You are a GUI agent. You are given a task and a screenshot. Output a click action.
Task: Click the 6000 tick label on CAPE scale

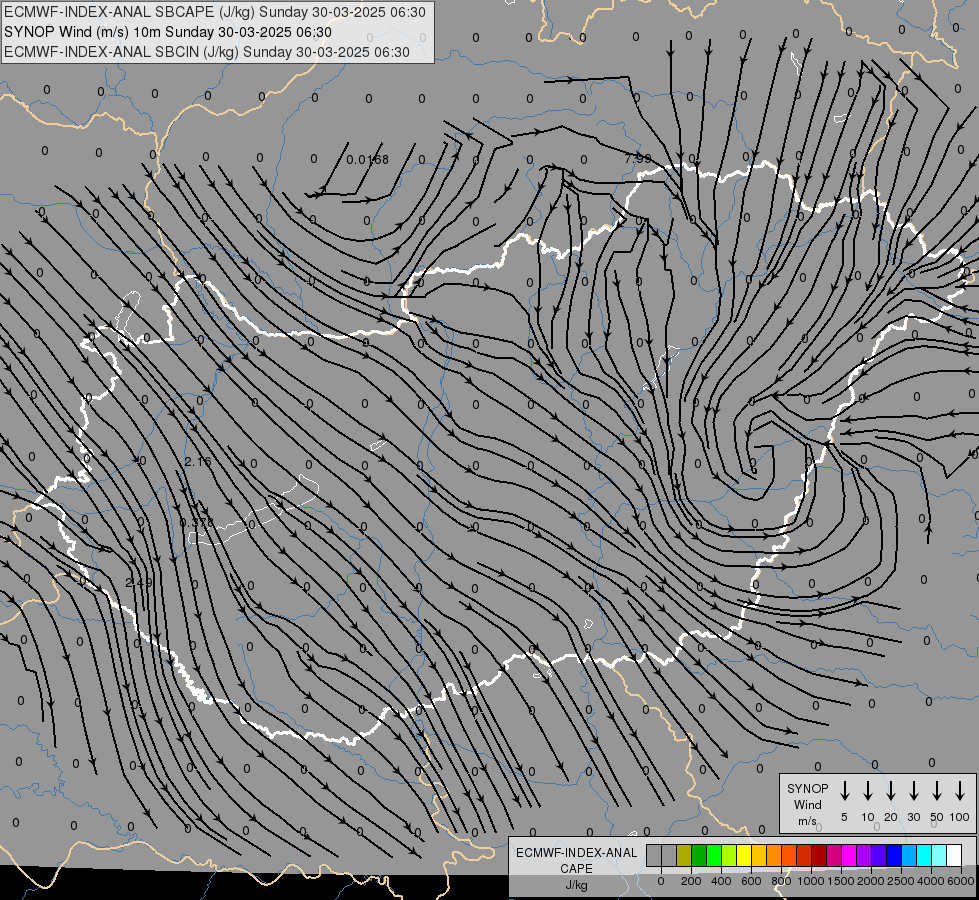[961, 881]
